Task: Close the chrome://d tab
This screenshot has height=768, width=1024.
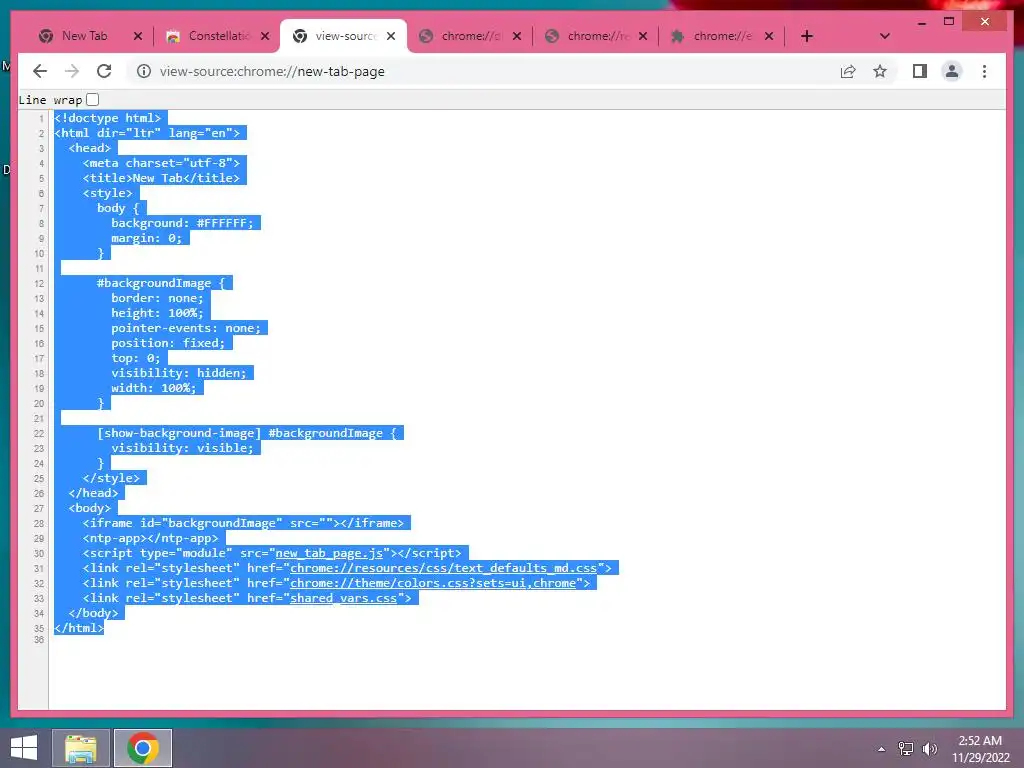Action: click(x=517, y=36)
